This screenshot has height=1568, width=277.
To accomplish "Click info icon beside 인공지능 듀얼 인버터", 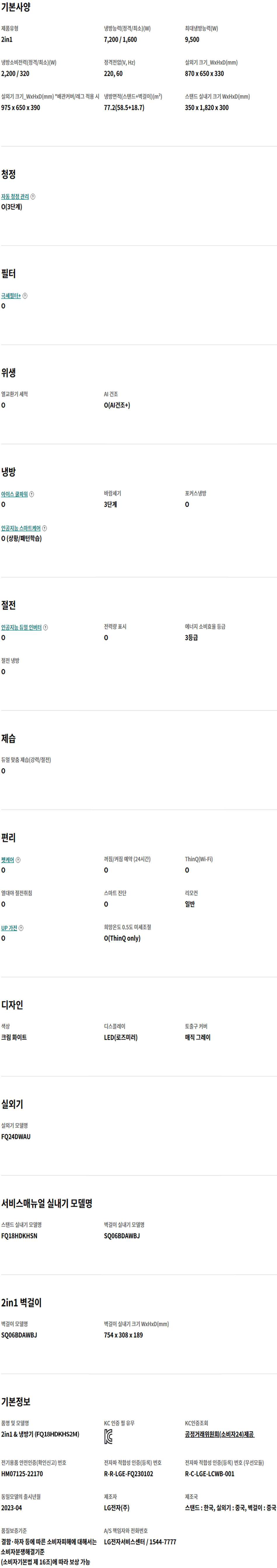I will click(x=46, y=627).
